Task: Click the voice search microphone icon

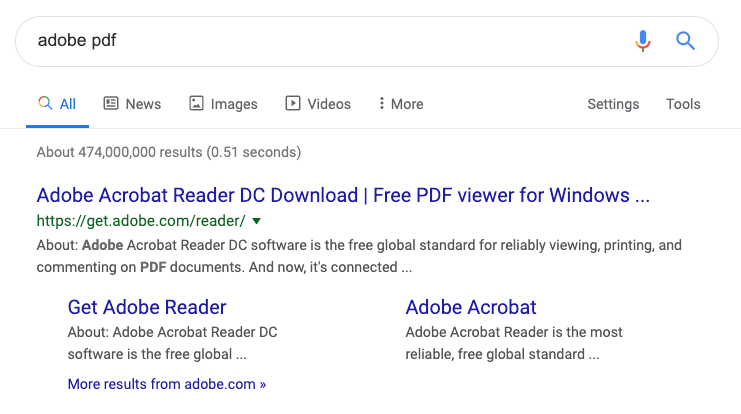Action: pyautogui.click(x=643, y=41)
